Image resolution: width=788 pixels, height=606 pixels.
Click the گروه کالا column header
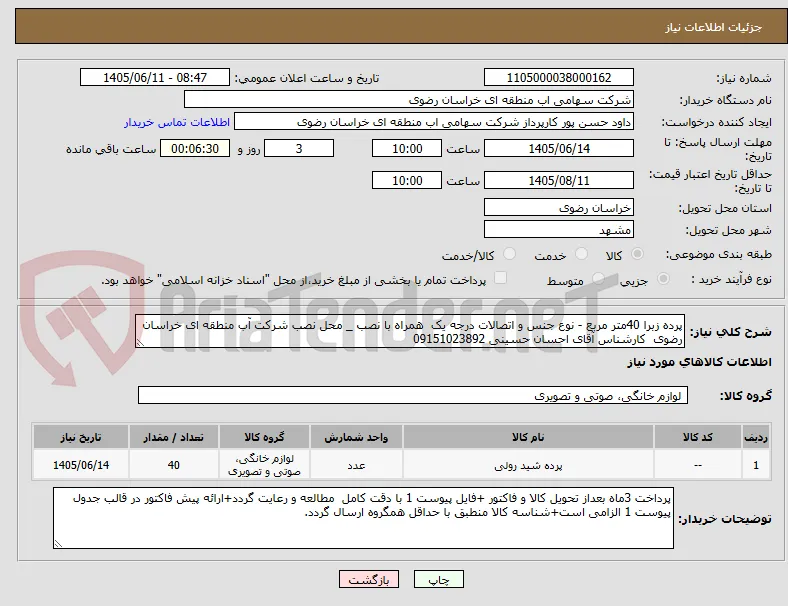pyautogui.click(x=264, y=437)
